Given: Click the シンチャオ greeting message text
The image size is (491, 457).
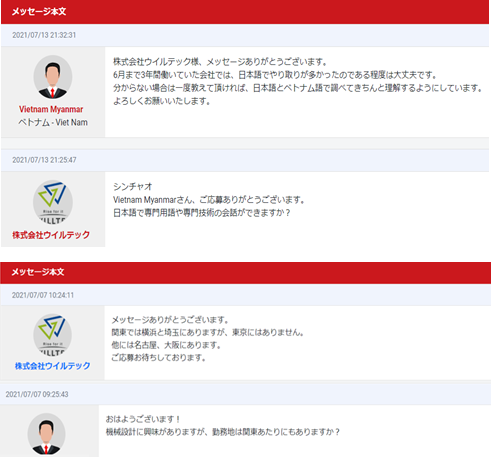Looking at the screenshot, I should coord(133,187).
